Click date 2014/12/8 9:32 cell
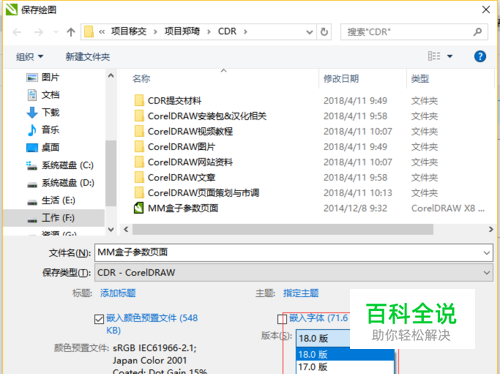The image size is (500, 374). [x=355, y=208]
